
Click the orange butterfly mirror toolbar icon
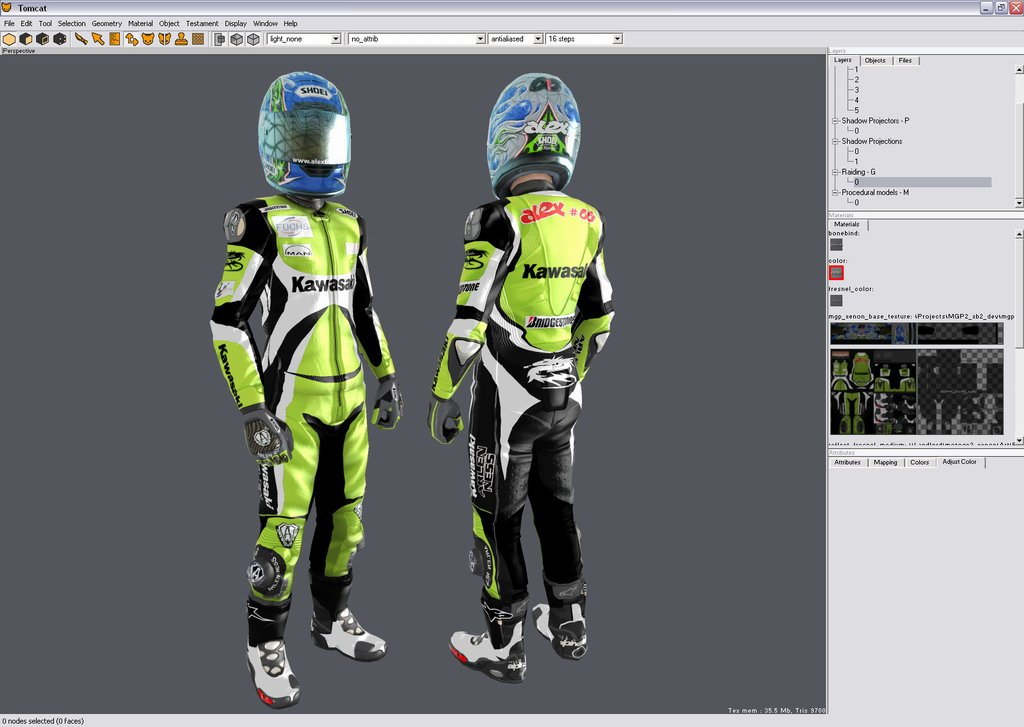click(165, 39)
